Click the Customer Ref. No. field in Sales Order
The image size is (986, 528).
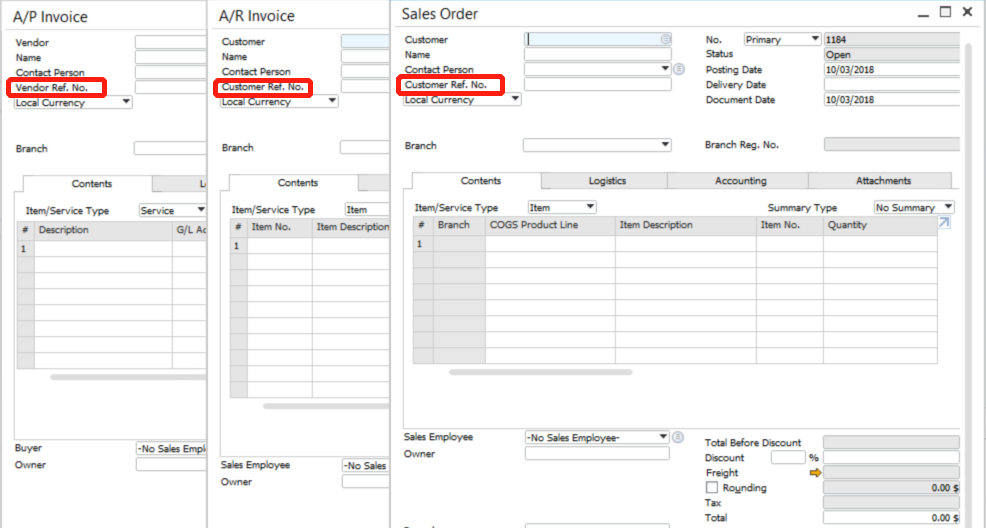598,85
